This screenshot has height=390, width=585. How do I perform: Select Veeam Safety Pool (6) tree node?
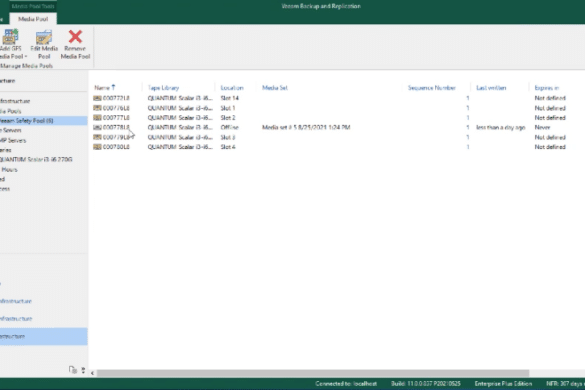tap(43, 121)
